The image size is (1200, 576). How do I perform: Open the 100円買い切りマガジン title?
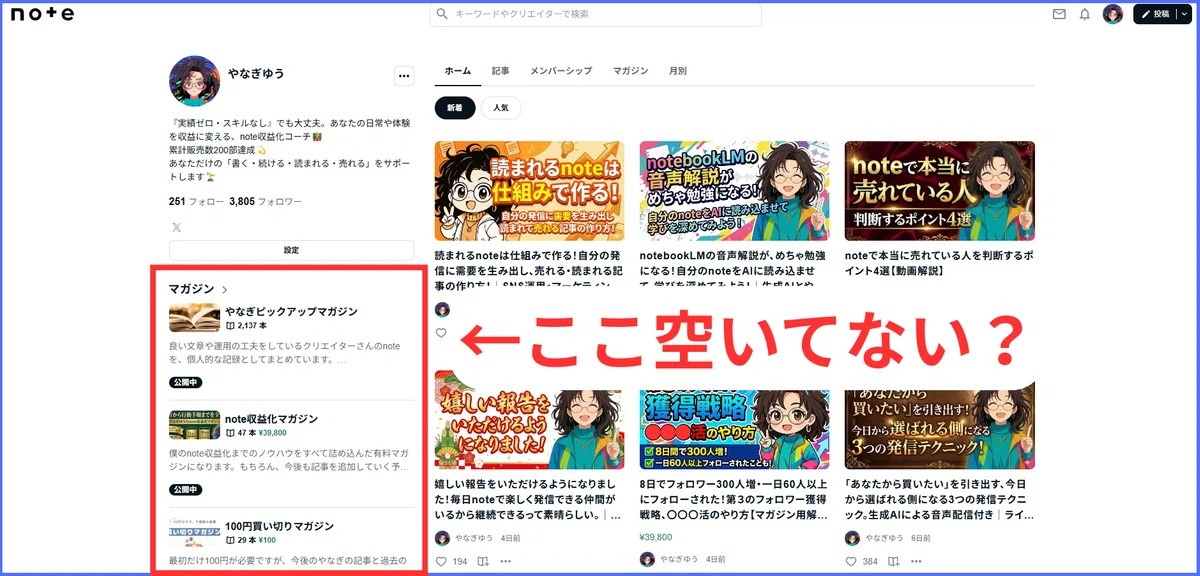click(x=279, y=525)
